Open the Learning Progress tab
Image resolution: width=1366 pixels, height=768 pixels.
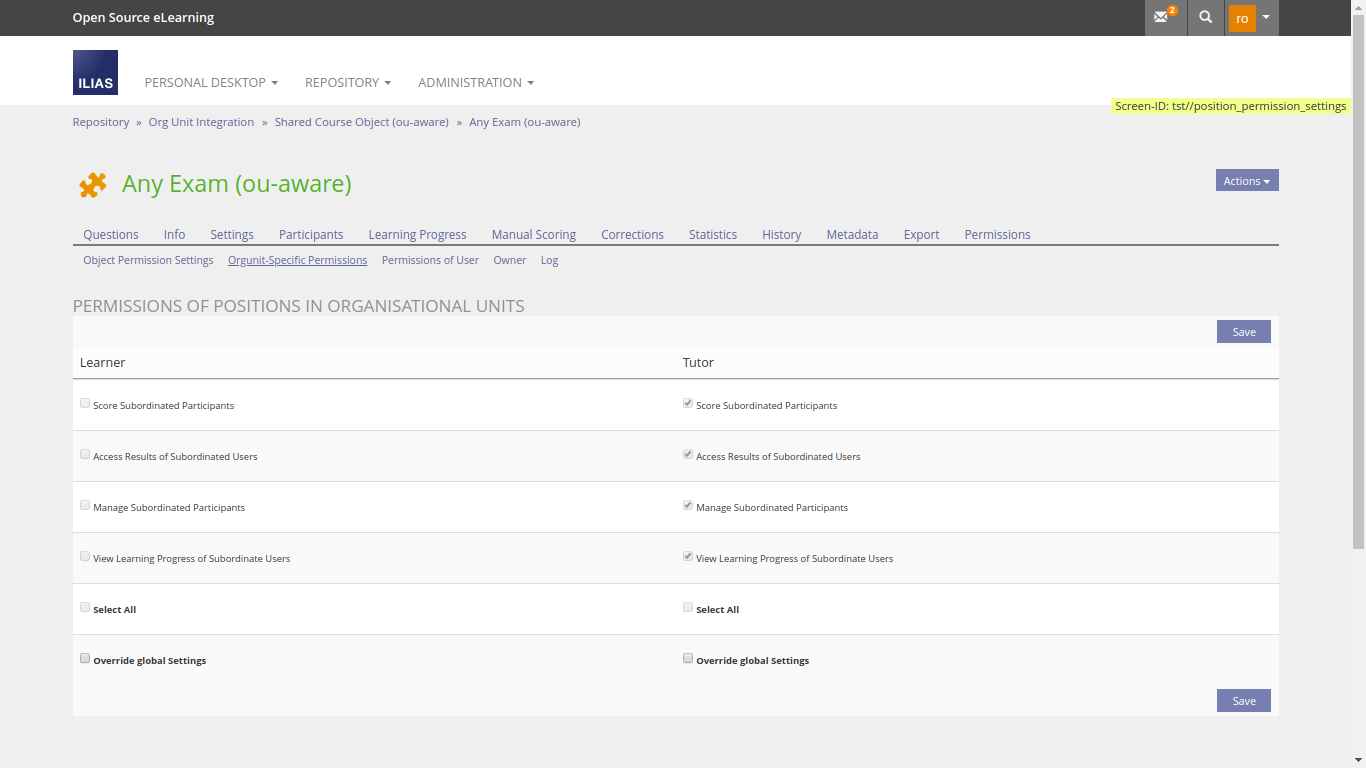coord(417,234)
